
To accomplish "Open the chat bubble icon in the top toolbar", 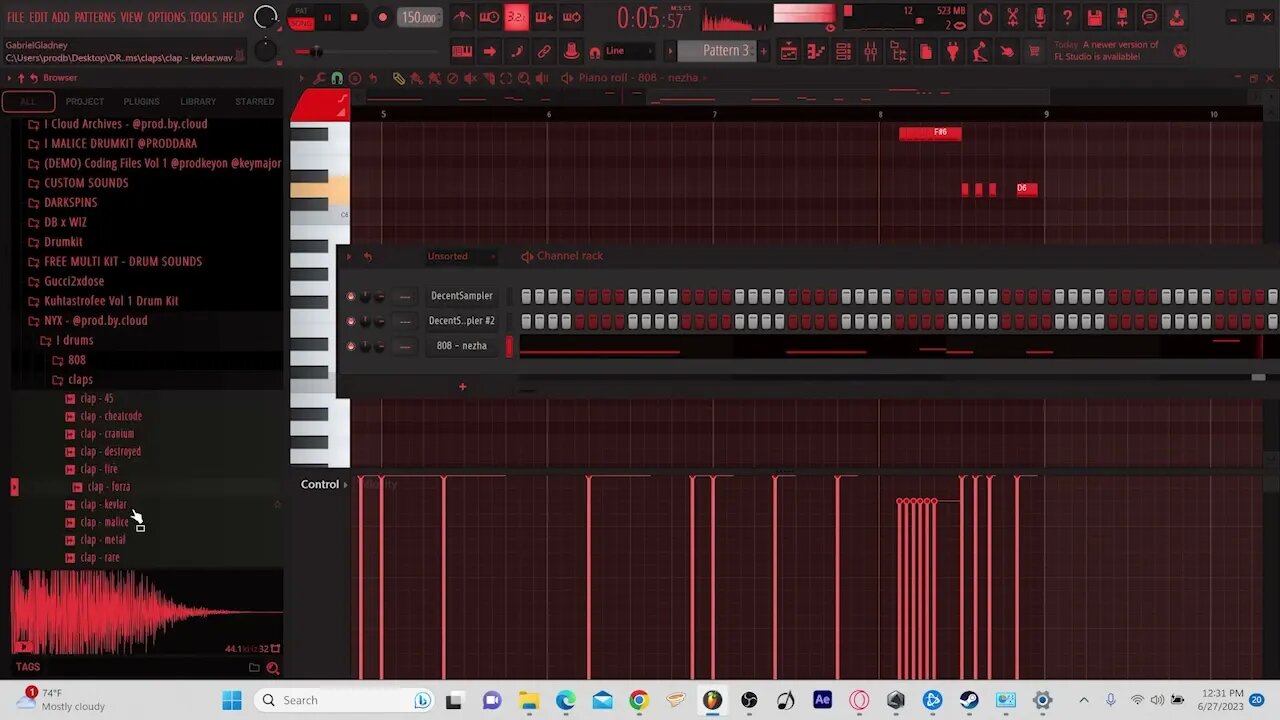I will coord(1150,18).
